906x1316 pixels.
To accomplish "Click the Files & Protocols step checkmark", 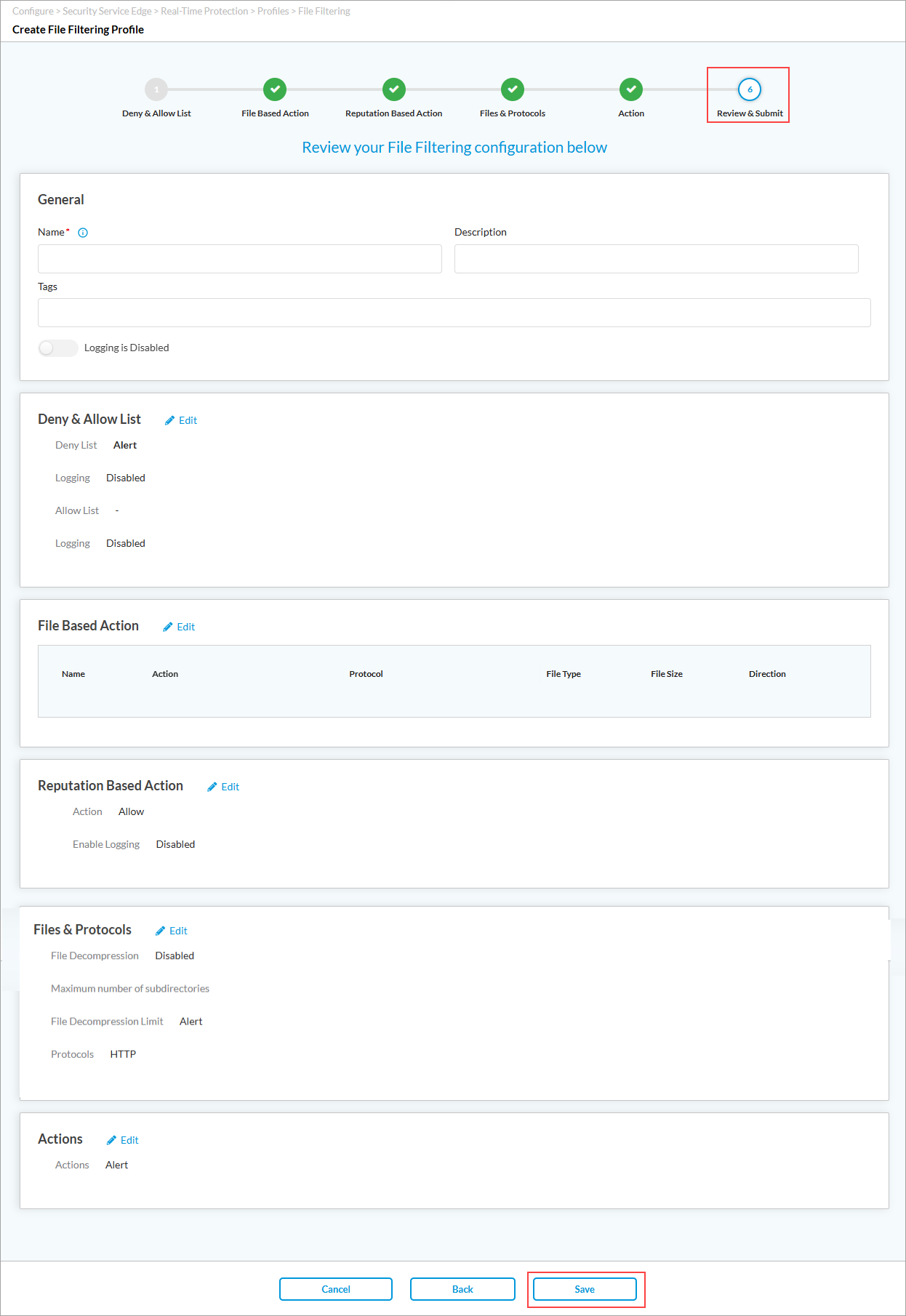I will point(513,89).
